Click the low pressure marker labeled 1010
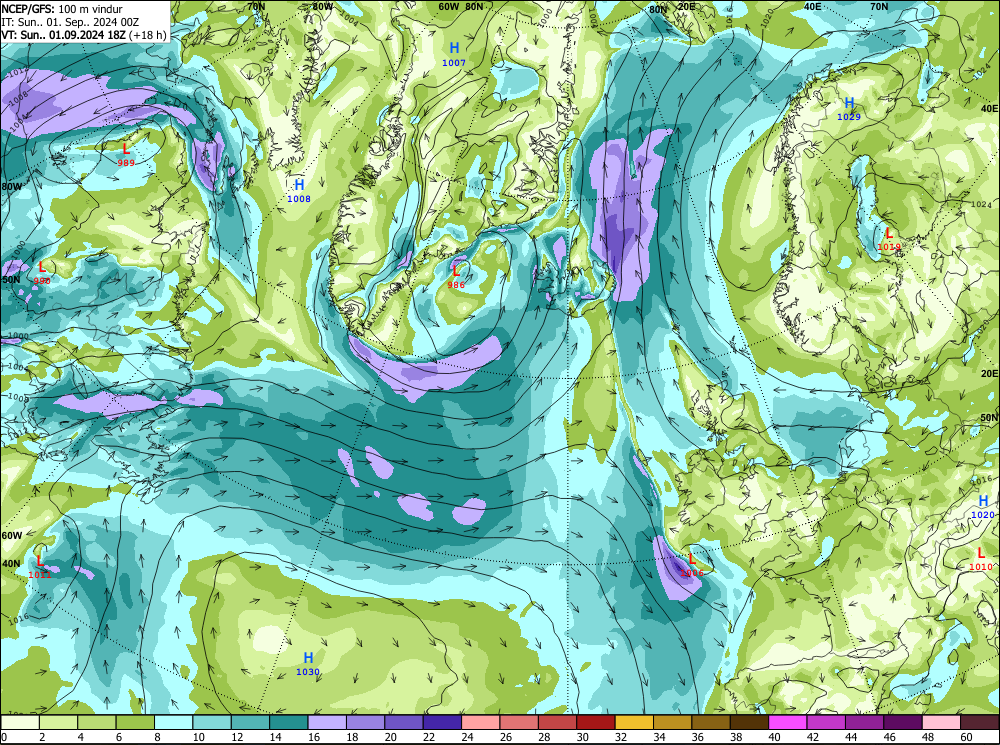 (981, 559)
